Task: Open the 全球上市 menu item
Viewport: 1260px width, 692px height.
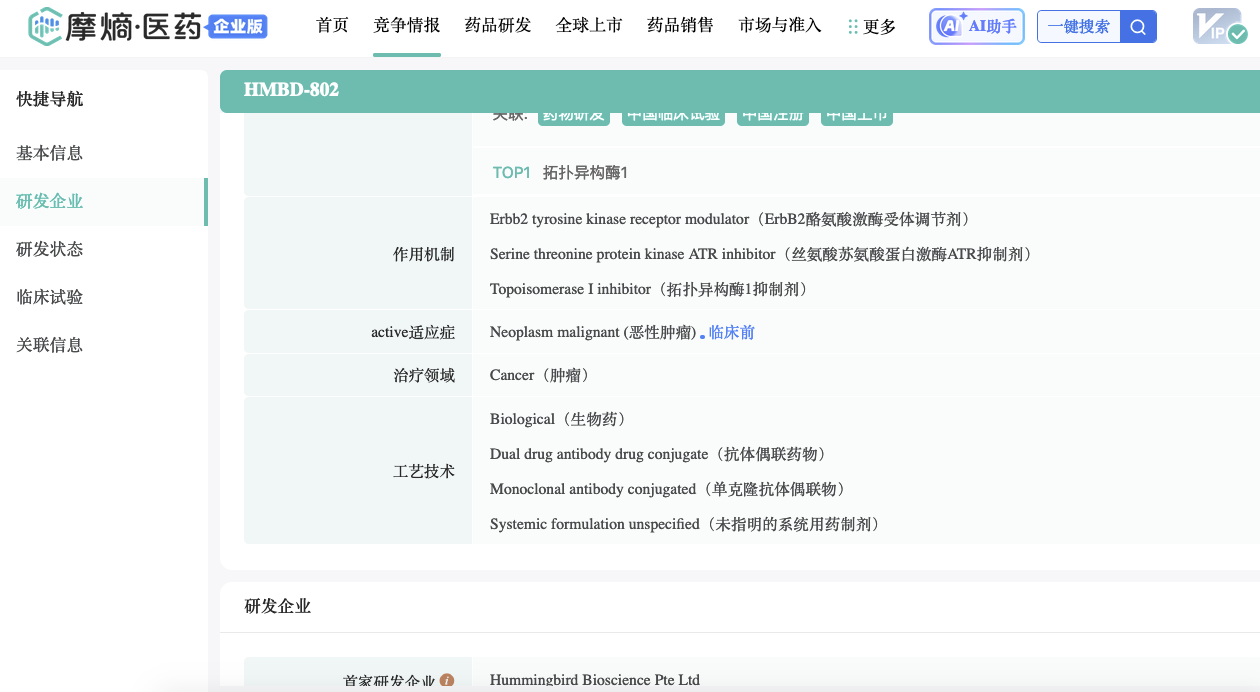Action: pyautogui.click(x=589, y=26)
